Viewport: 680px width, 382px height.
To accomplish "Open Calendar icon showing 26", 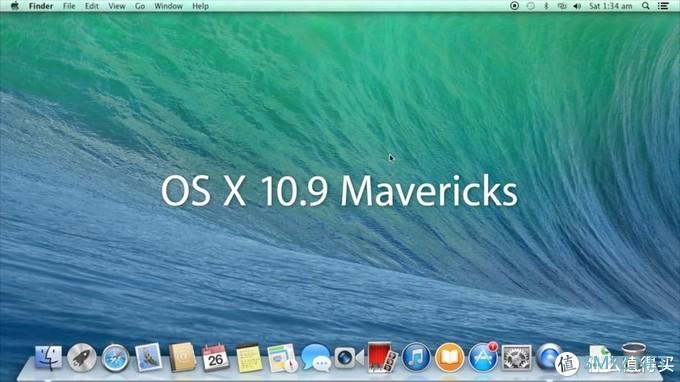I will (x=215, y=358).
